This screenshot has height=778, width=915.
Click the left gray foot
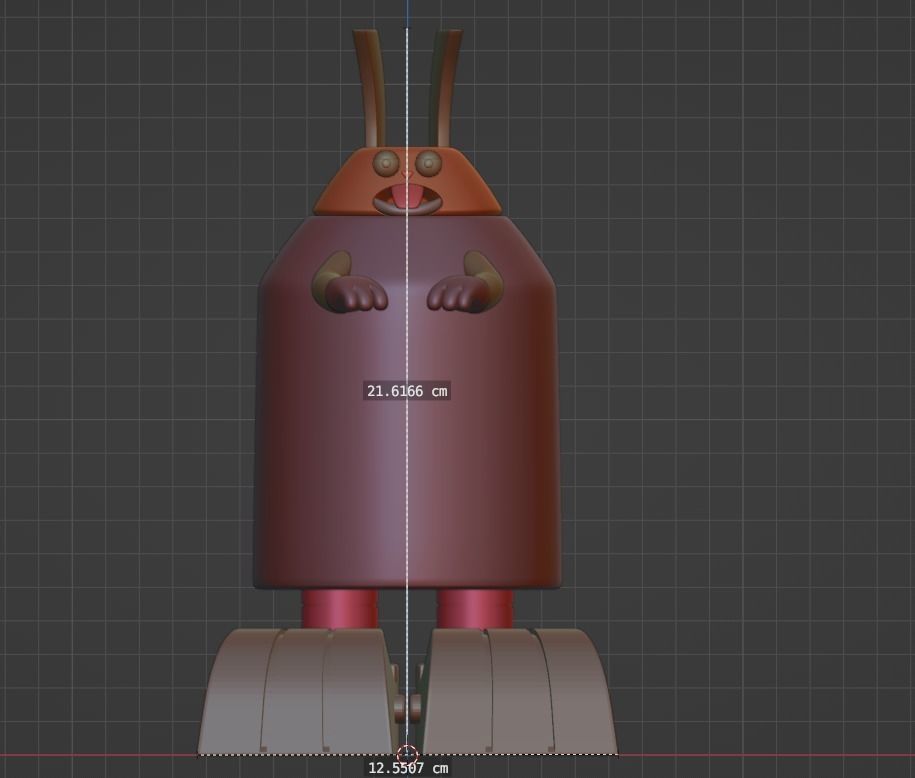click(296, 691)
